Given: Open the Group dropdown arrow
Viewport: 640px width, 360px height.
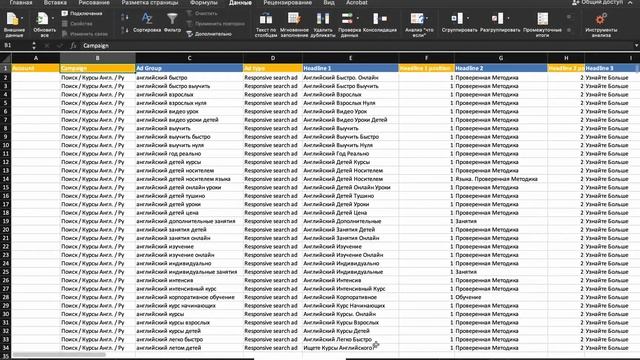Looking at the screenshot, I should tap(468, 18).
